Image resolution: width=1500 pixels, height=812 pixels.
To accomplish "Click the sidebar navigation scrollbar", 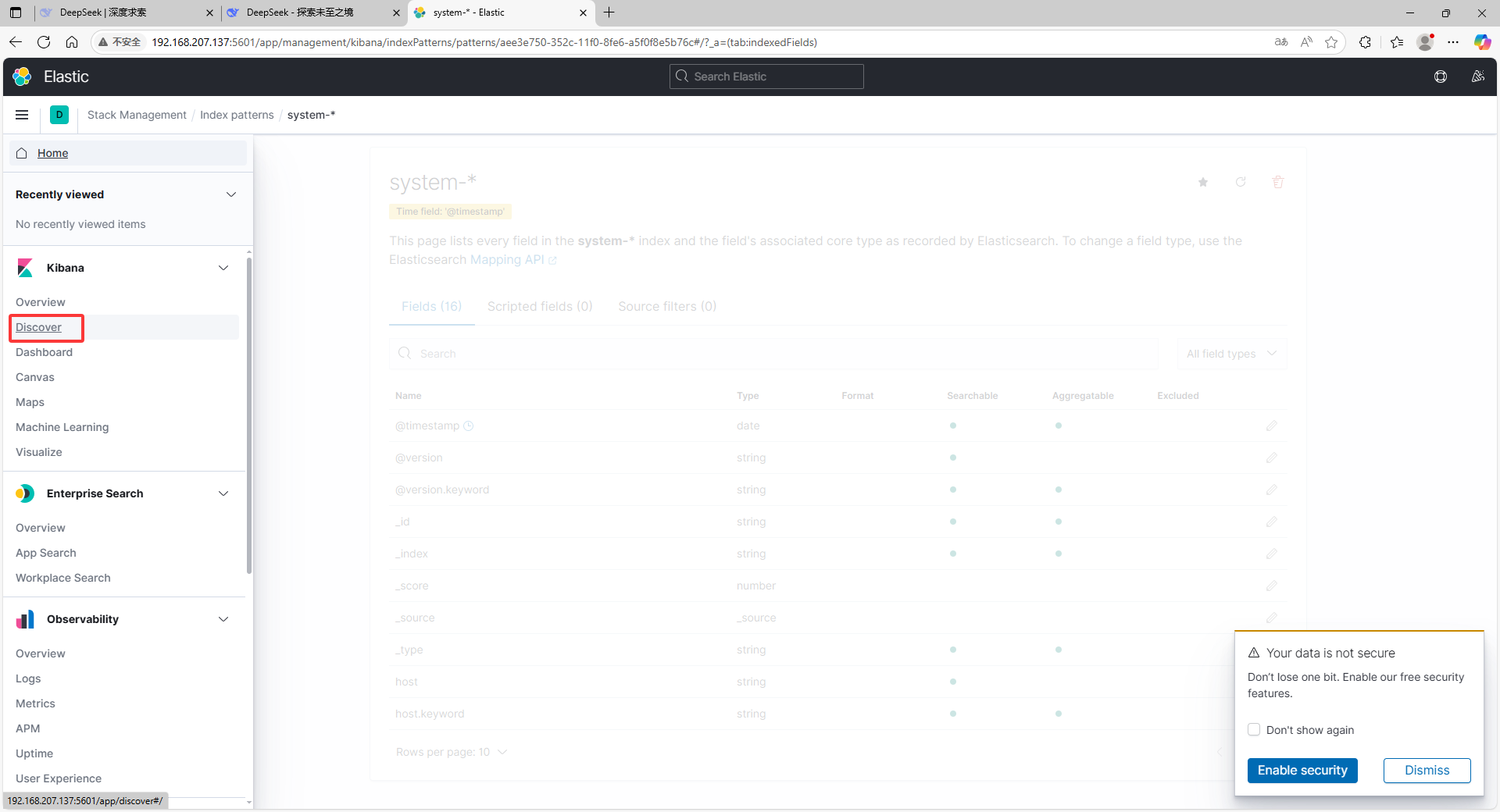I will [x=249, y=414].
